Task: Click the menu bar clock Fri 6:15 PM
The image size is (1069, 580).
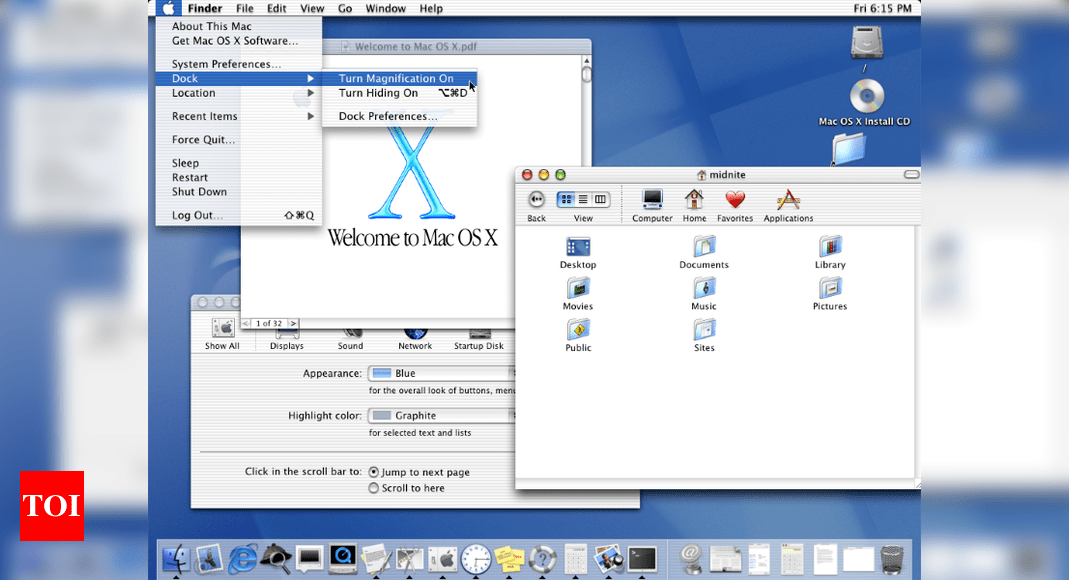Action: pos(882,8)
